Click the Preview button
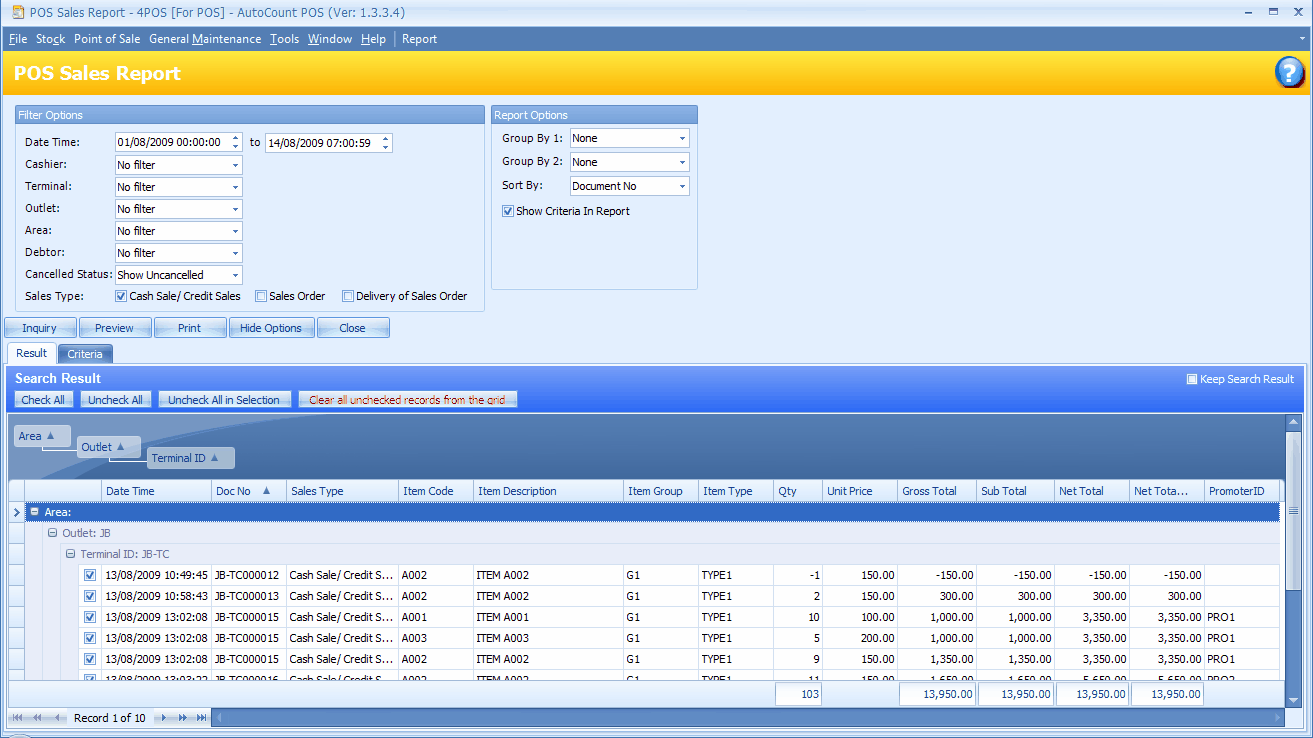 pos(115,328)
